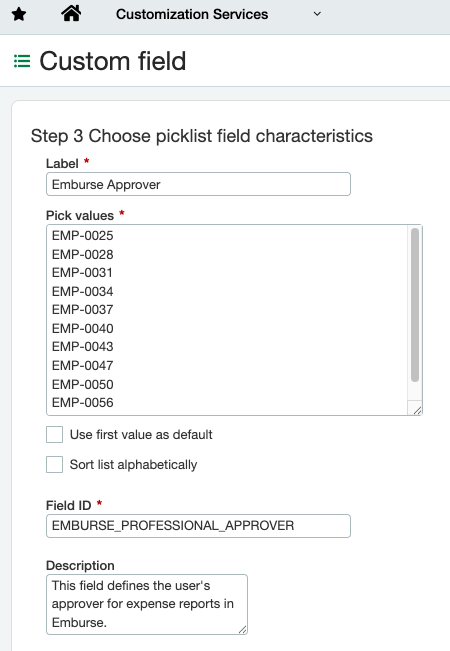Open the green list menu icon
This screenshot has height=651, width=450.
click(22, 61)
